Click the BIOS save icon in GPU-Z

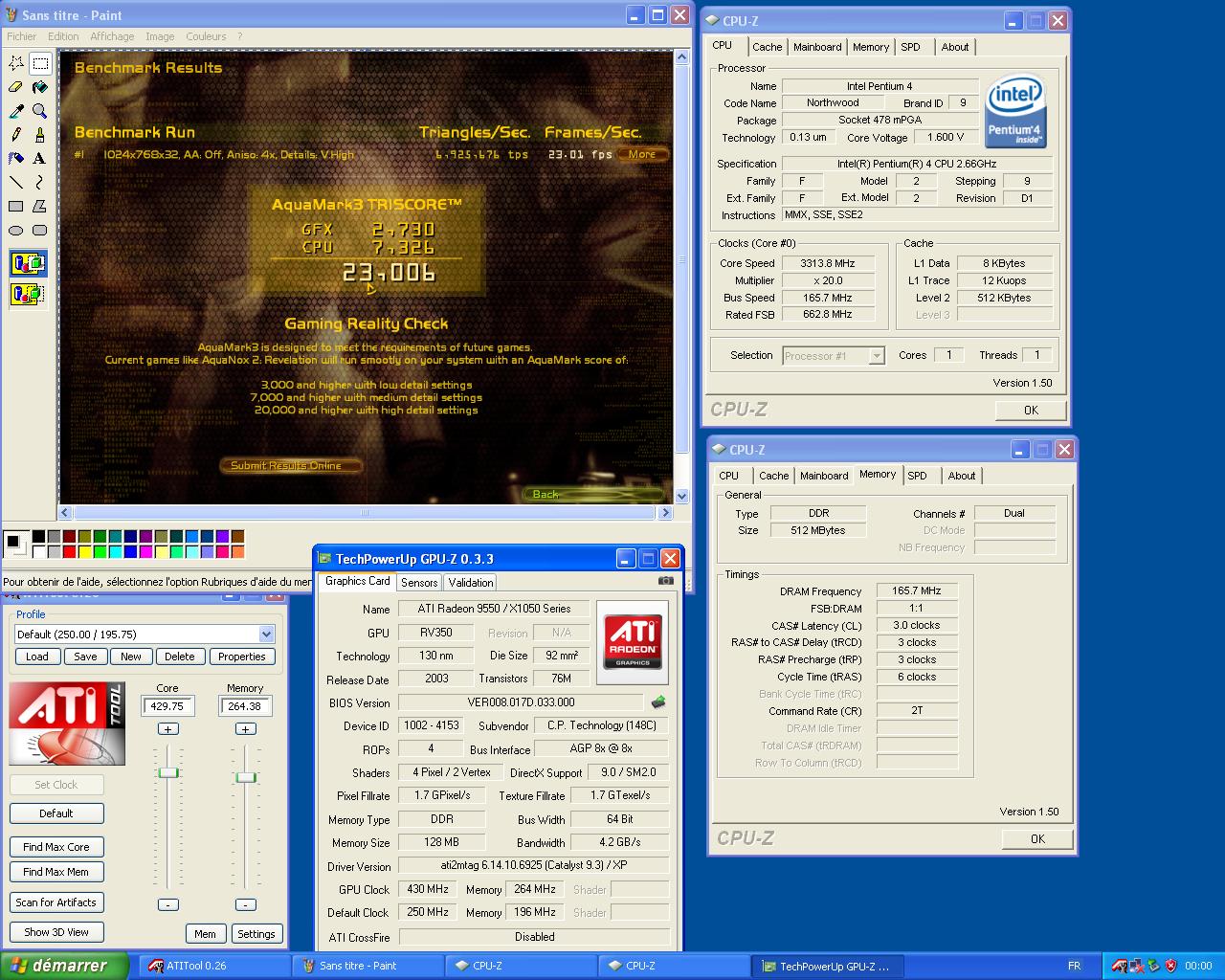pyautogui.click(x=658, y=702)
